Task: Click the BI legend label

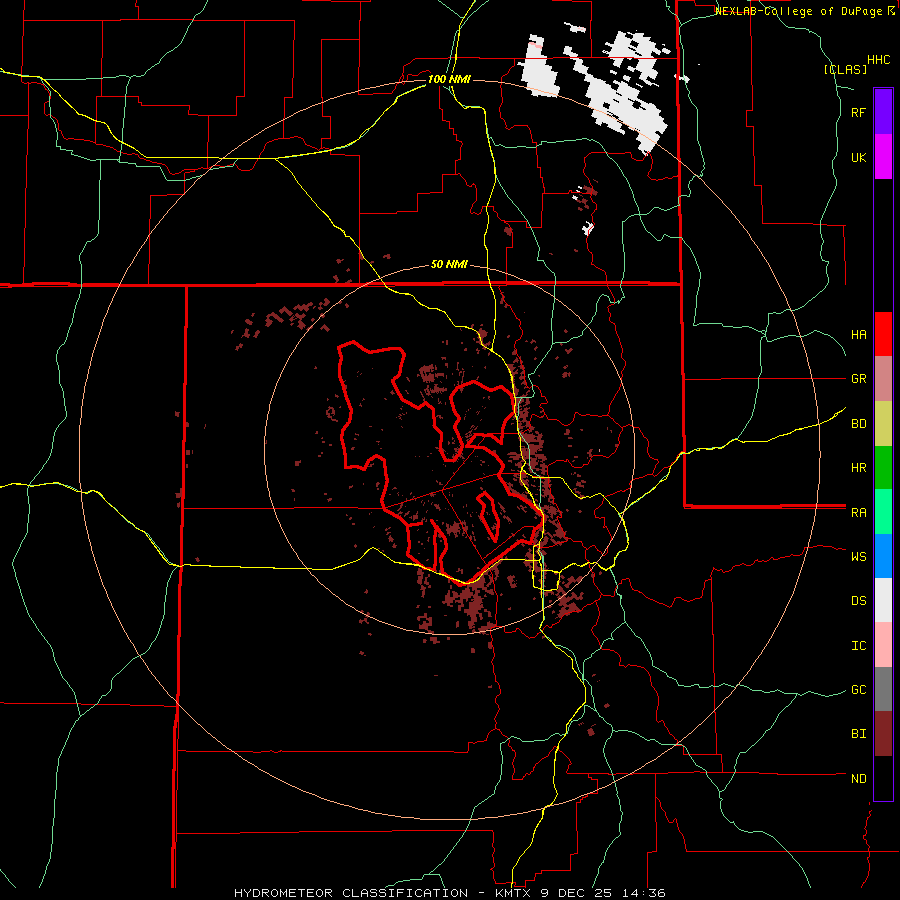Action: [x=858, y=734]
